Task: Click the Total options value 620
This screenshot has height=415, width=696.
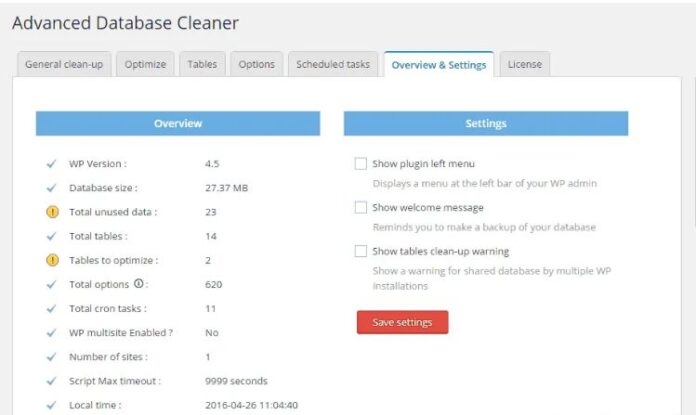Action: tap(214, 285)
